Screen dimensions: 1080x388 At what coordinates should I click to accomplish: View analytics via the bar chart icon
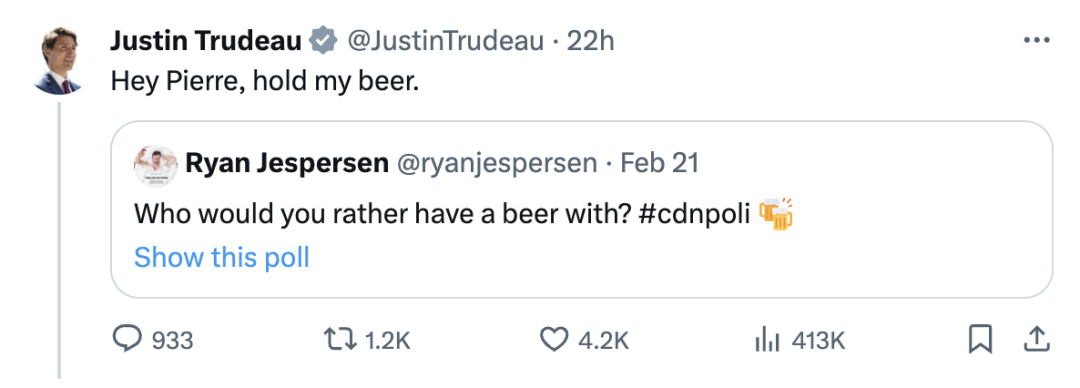click(x=767, y=340)
